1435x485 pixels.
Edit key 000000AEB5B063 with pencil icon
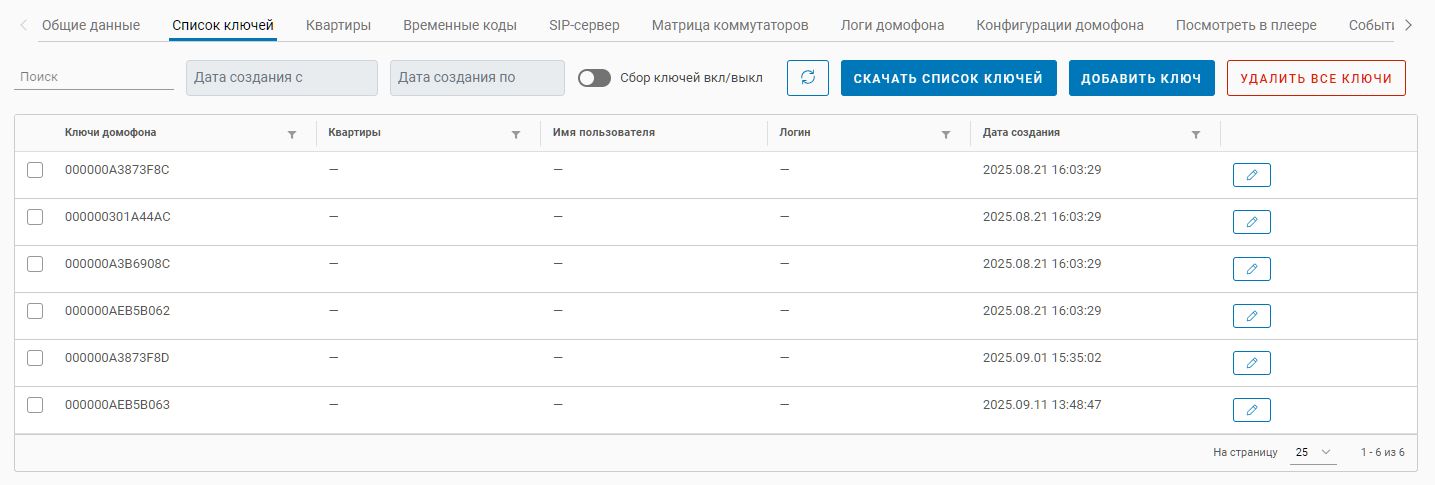[x=1251, y=410]
